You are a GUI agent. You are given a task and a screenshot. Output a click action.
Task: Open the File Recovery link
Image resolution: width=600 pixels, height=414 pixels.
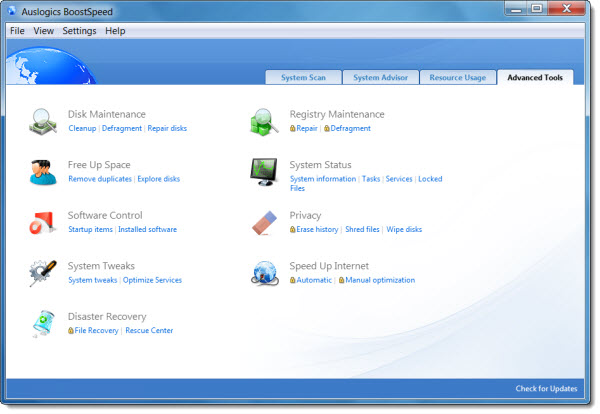pyautogui.click(x=96, y=331)
